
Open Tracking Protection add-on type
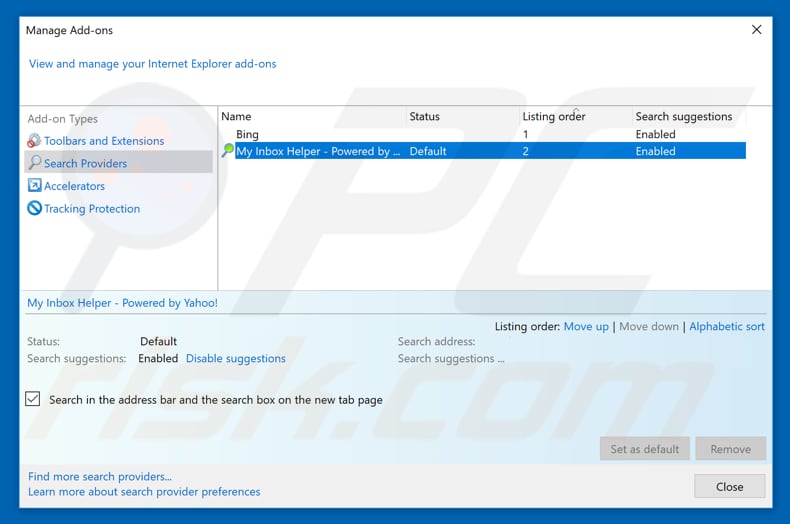[92, 209]
